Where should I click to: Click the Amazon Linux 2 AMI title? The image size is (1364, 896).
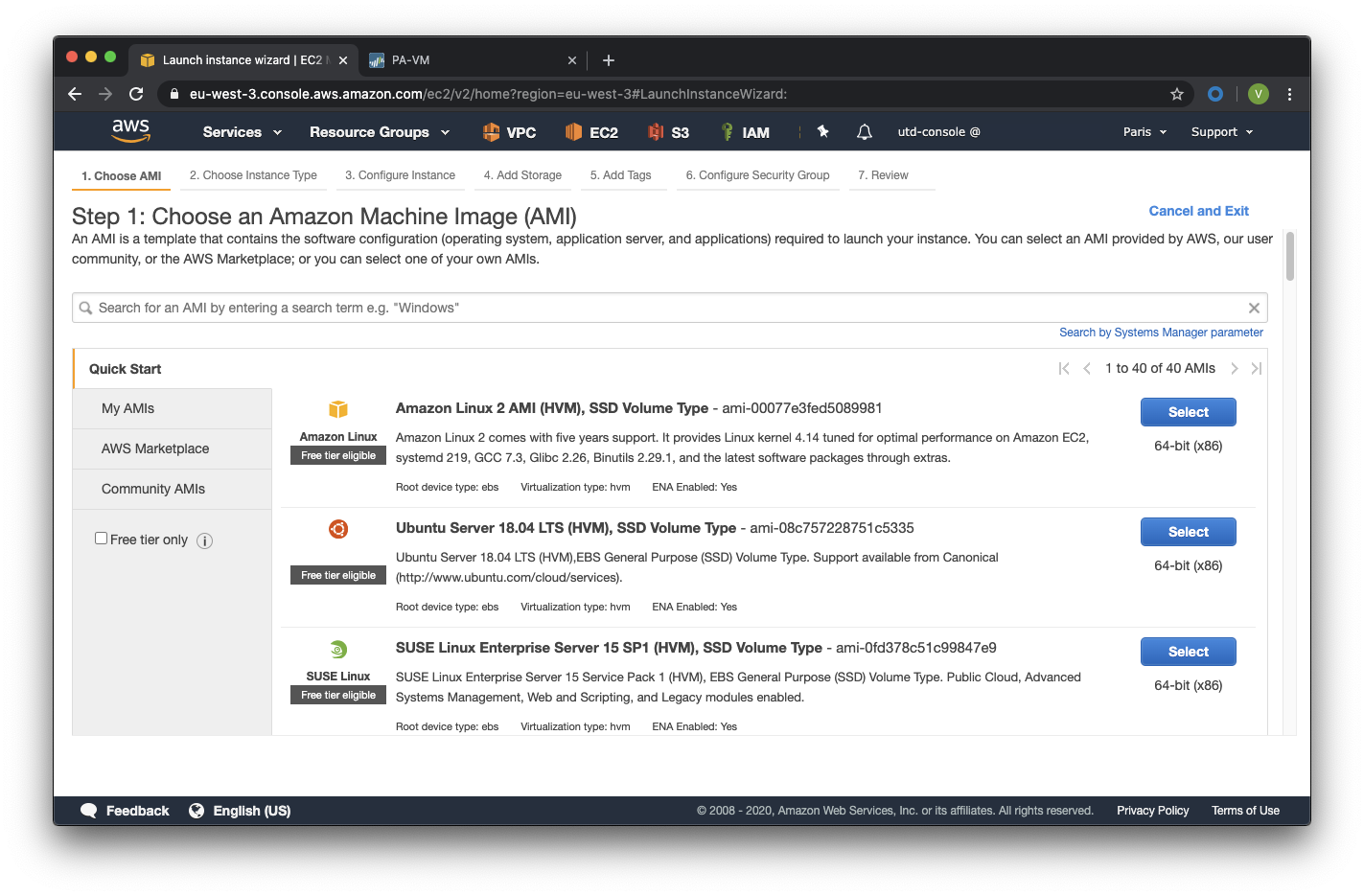pyautogui.click(x=552, y=408)
